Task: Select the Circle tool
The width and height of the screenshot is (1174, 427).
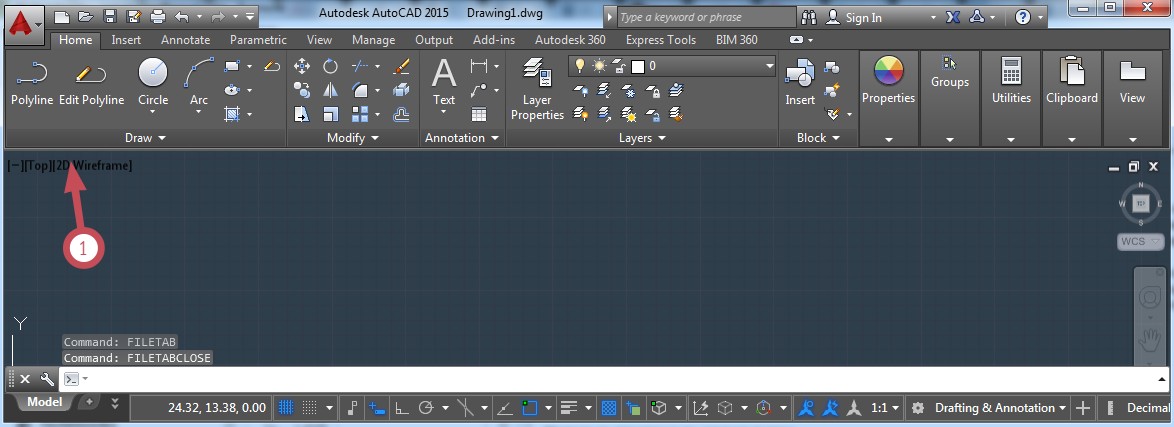Action: point(153,84)
